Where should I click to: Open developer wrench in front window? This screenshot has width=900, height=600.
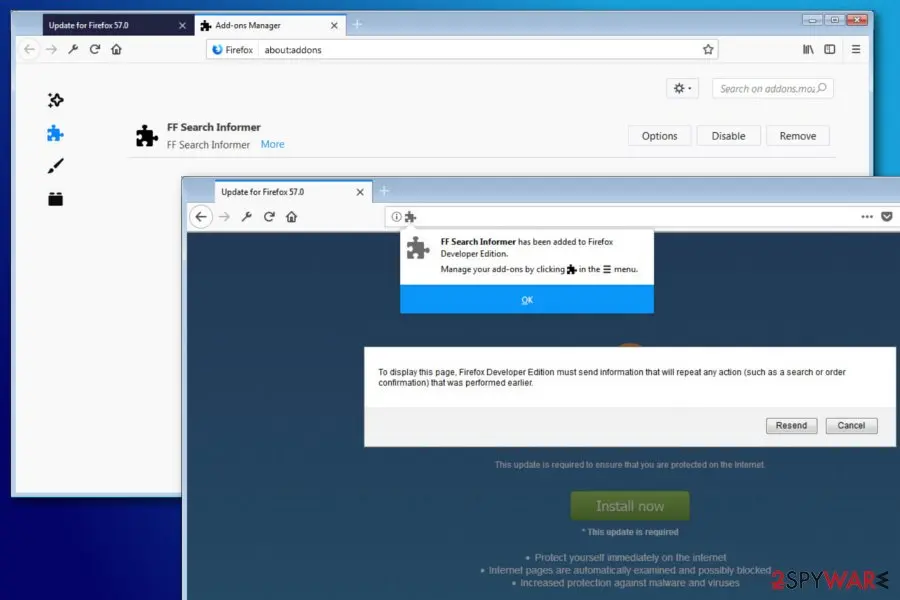coord(247,216)
